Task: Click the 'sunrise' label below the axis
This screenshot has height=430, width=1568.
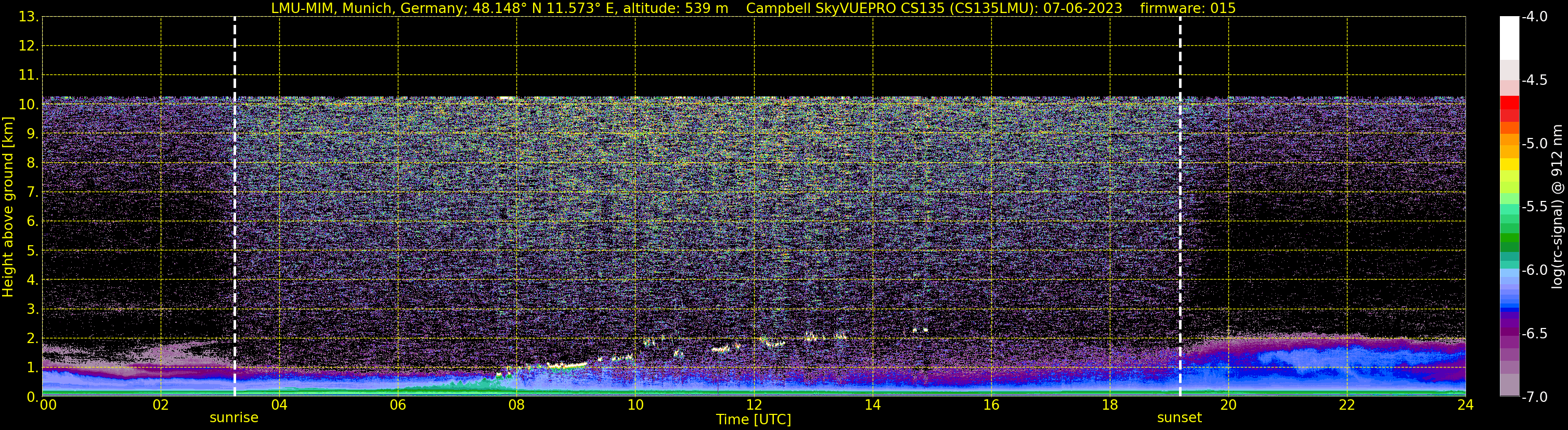Action: (234, 418)
